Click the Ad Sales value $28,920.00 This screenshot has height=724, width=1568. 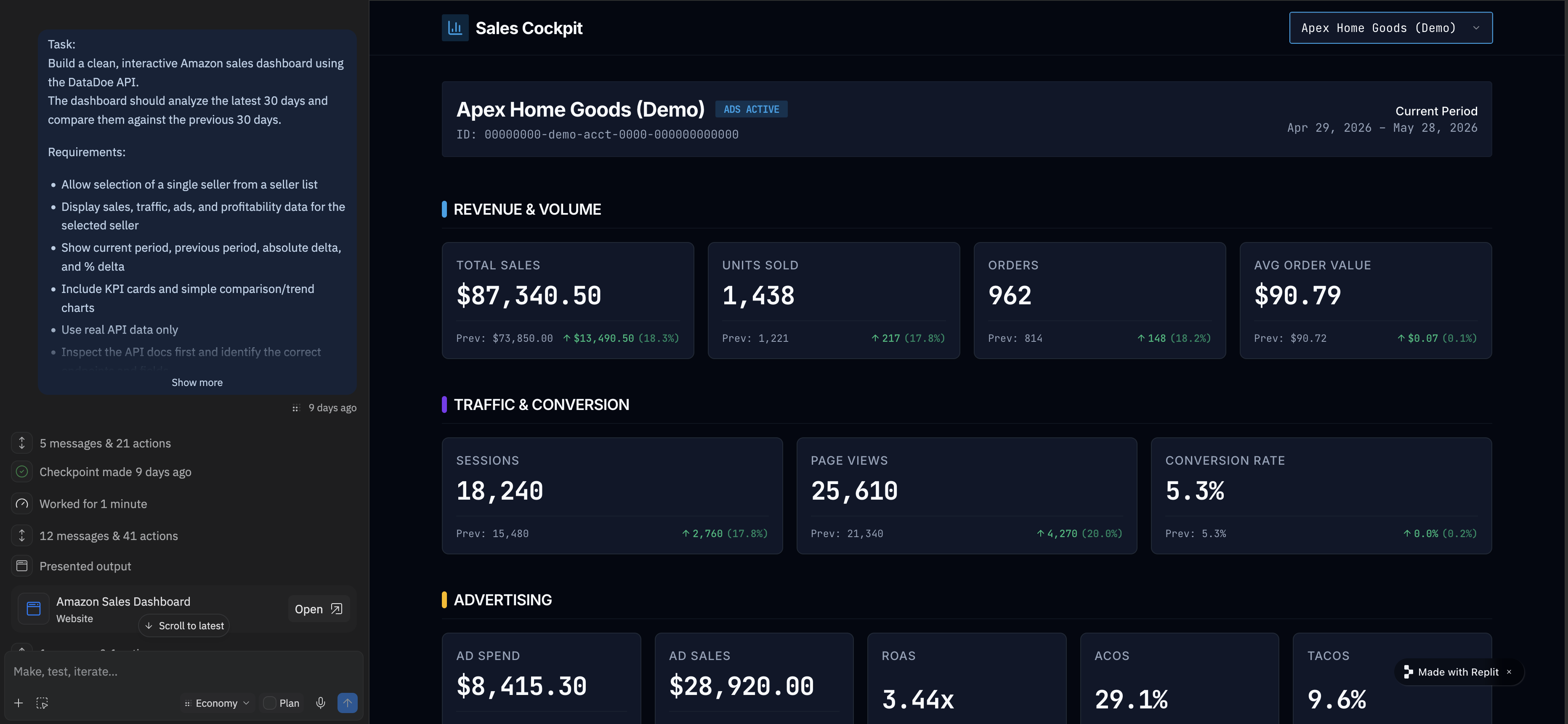tap(741, 686)
